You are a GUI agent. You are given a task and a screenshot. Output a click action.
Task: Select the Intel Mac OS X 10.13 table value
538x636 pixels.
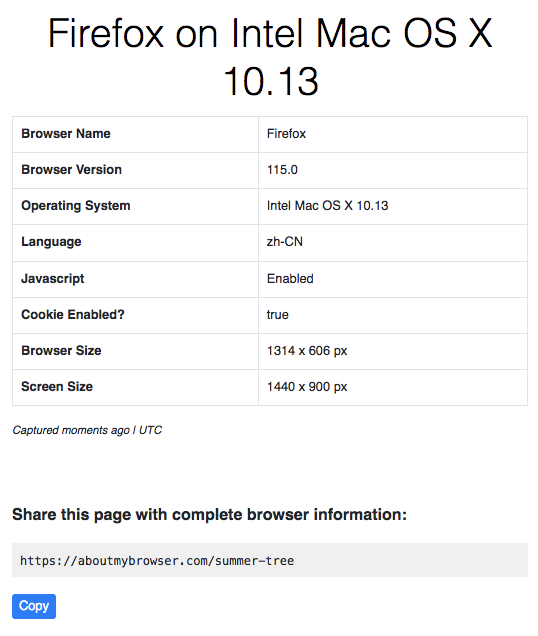[327, 206]
